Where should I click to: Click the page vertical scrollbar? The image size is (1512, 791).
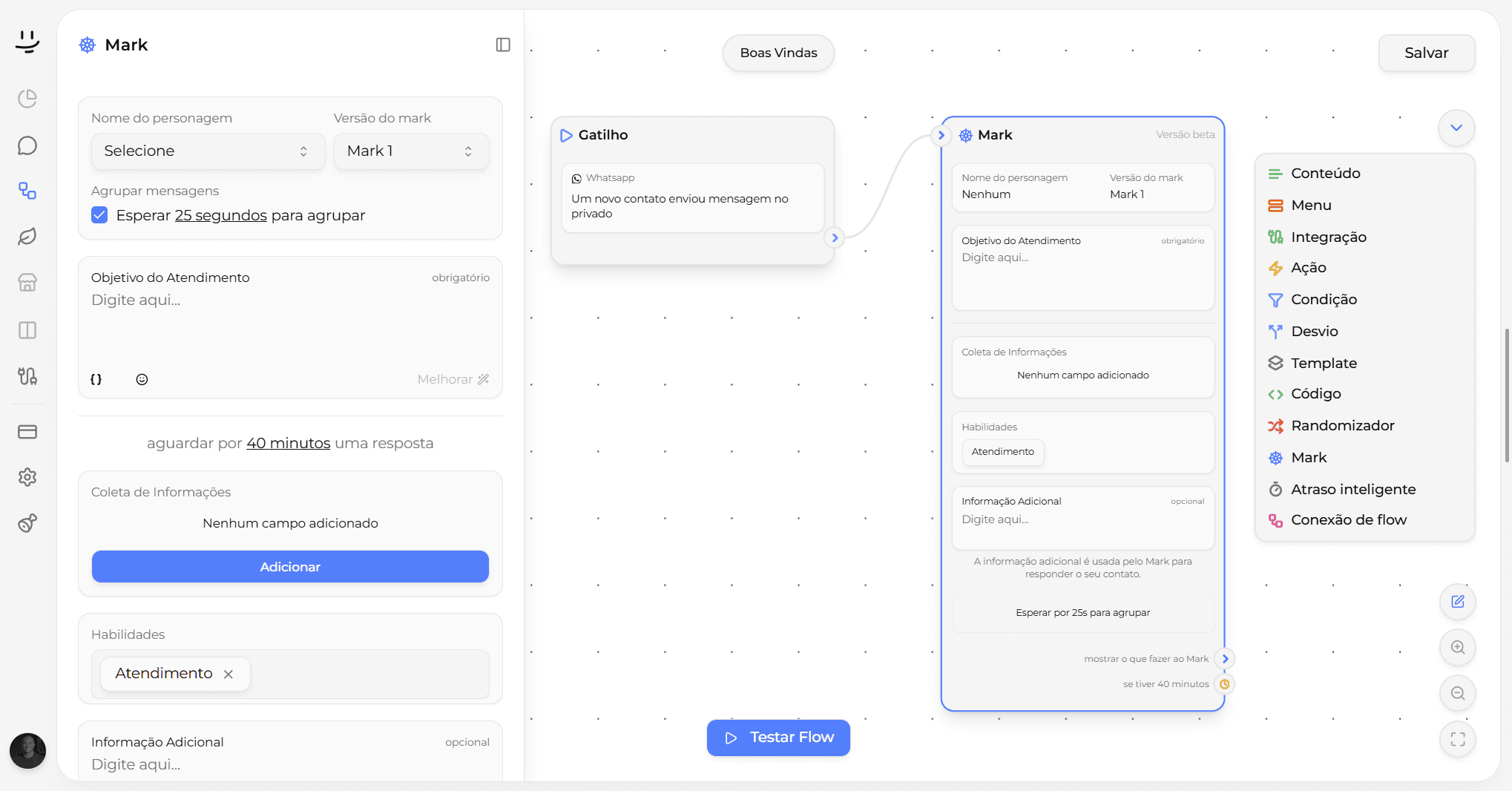[x=1507, y=395]
